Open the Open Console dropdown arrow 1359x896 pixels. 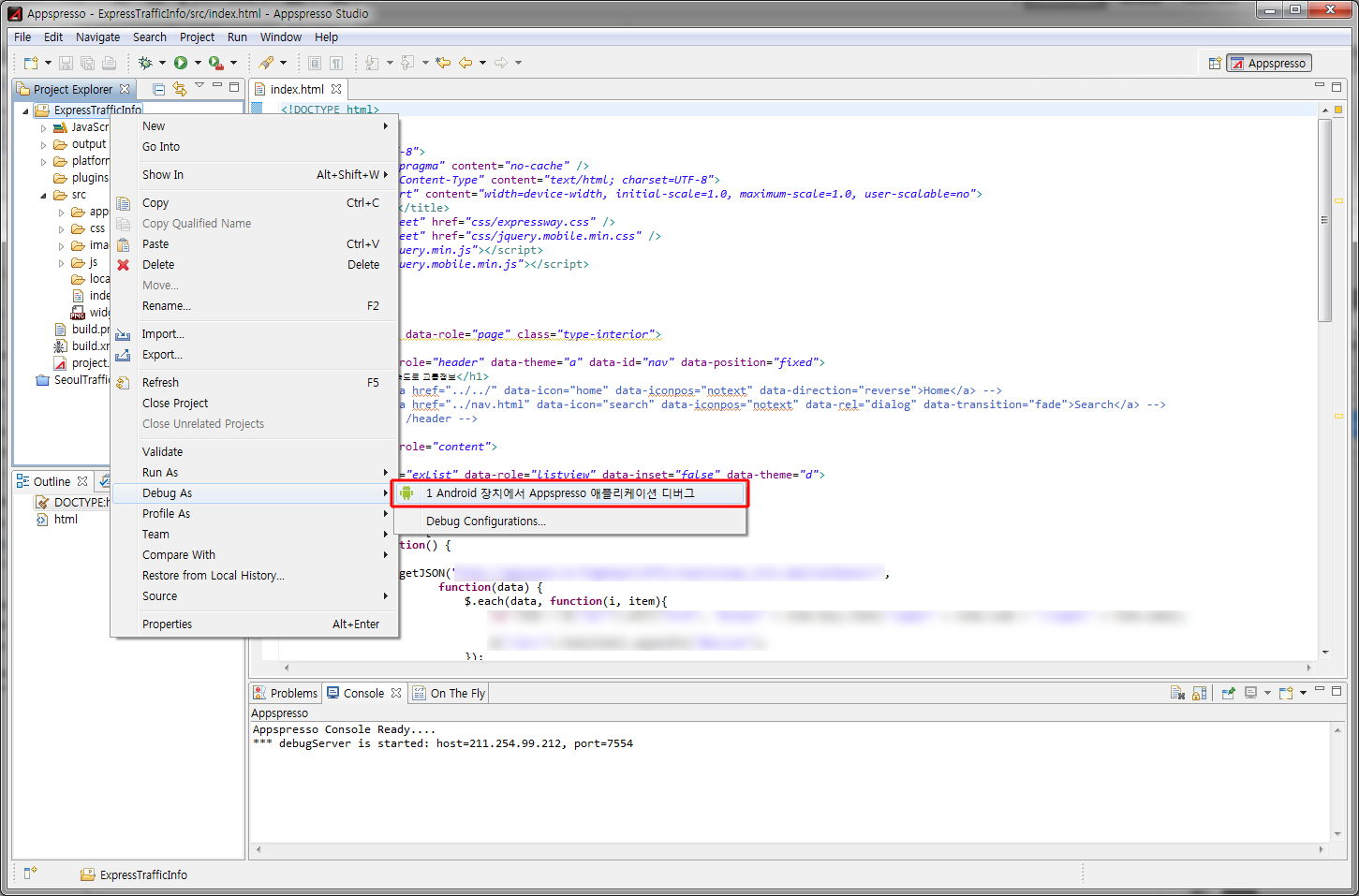tap(1303, 693)
